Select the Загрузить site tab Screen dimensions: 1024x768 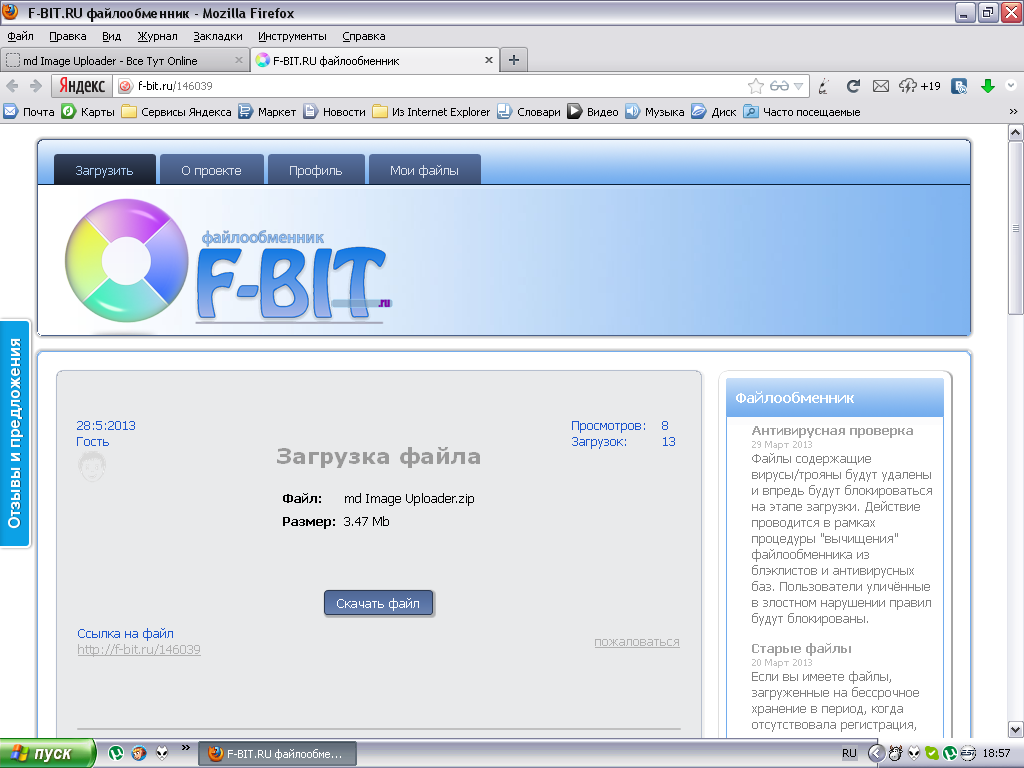pos(104,170)
